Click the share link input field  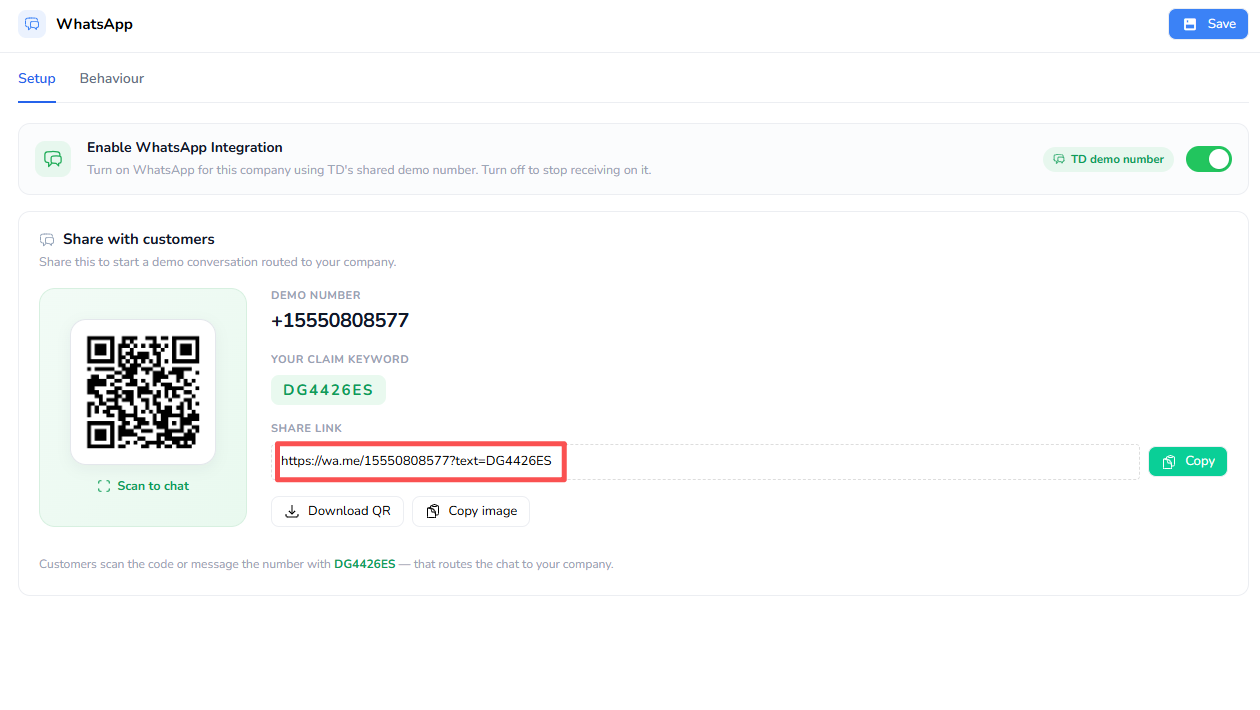(x=705, y=462)
